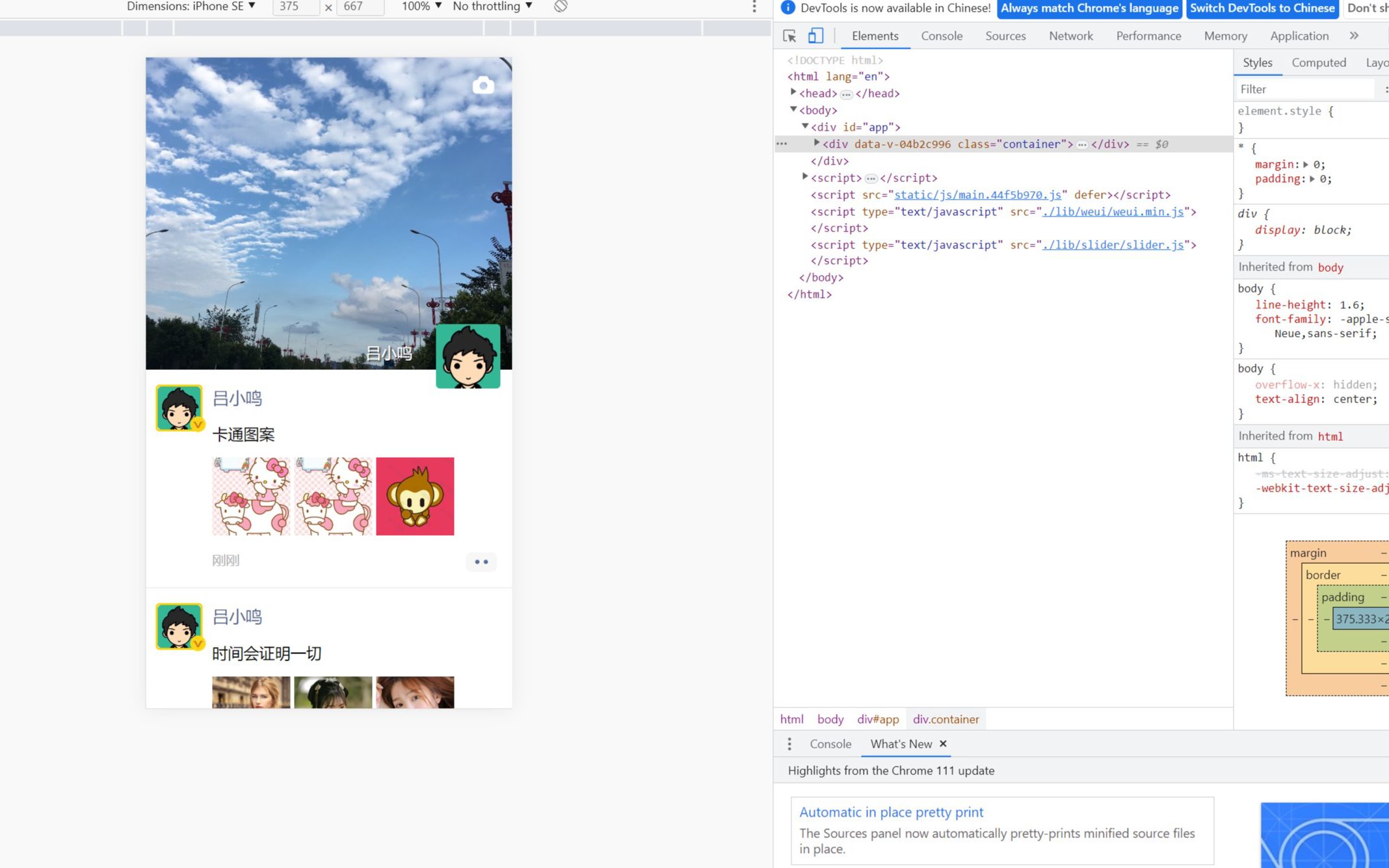Click the text-align: center declaration

coord(1316,399)
